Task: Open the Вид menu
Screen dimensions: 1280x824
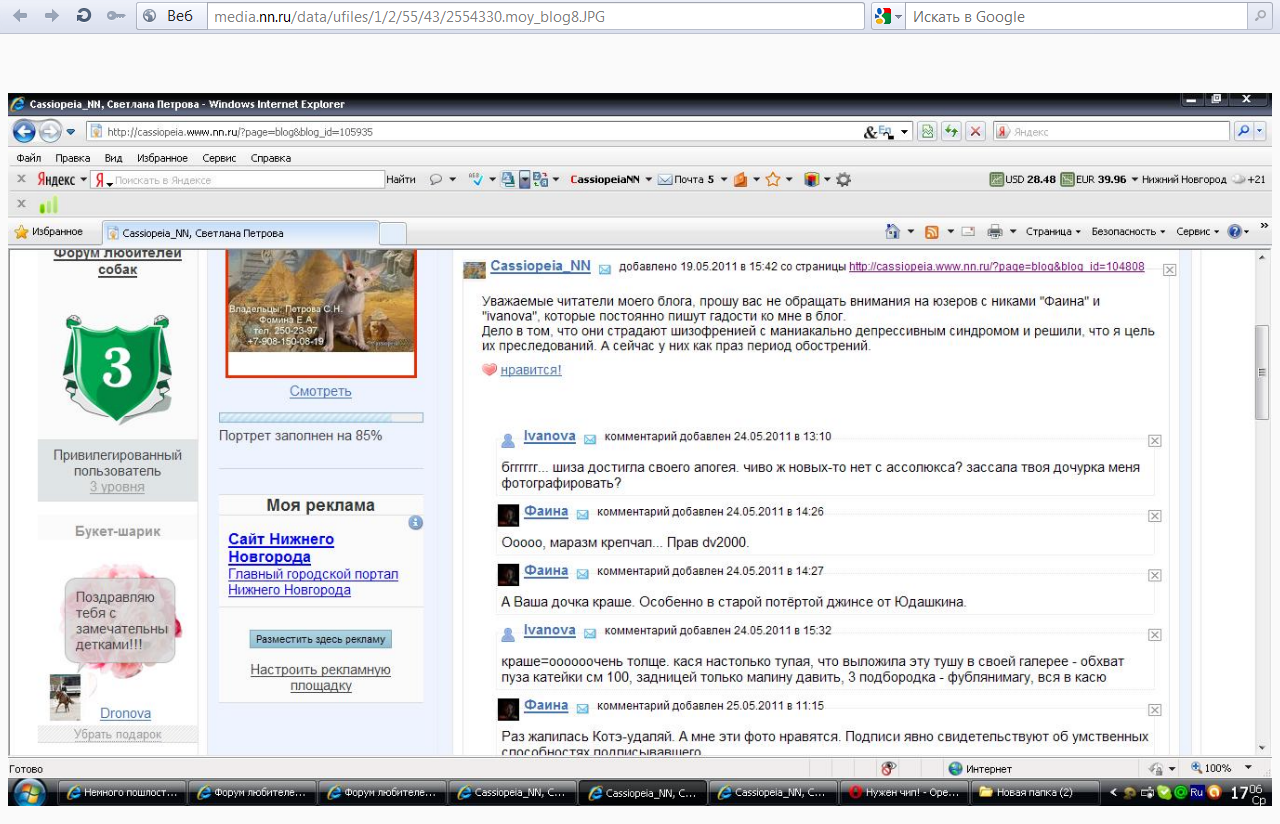Action: pyautogui.click(x=113, y=158)
